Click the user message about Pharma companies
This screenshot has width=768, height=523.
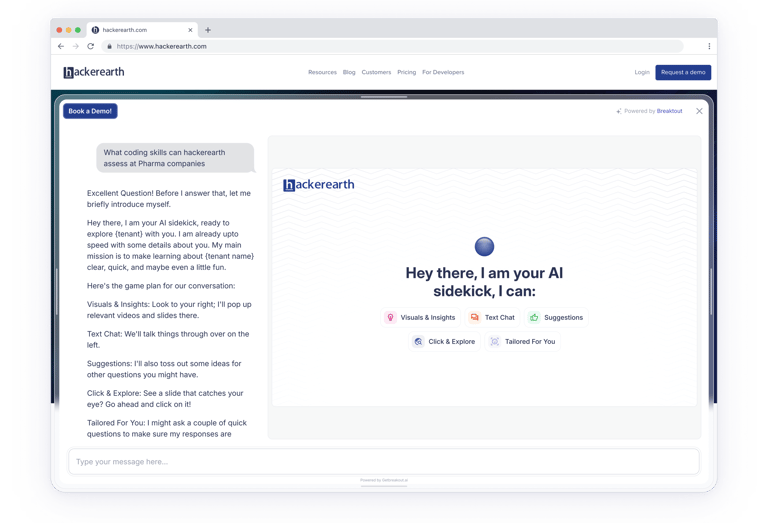pyautogui.click(x=175, y=158)
